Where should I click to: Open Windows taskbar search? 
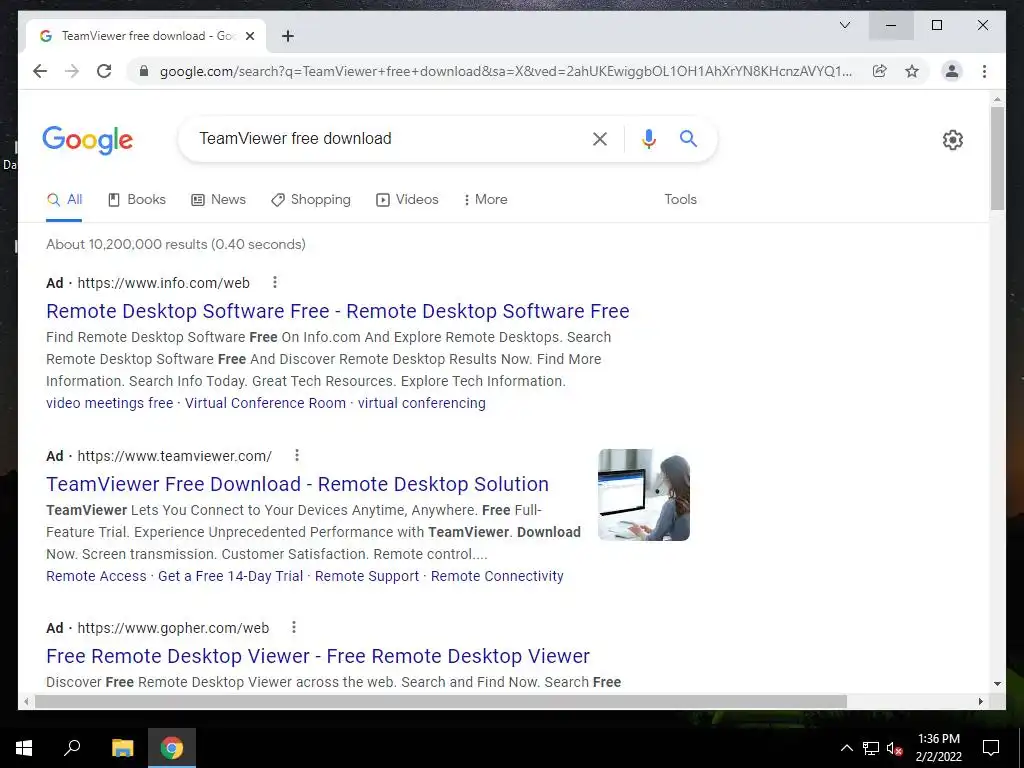point(72,748)
